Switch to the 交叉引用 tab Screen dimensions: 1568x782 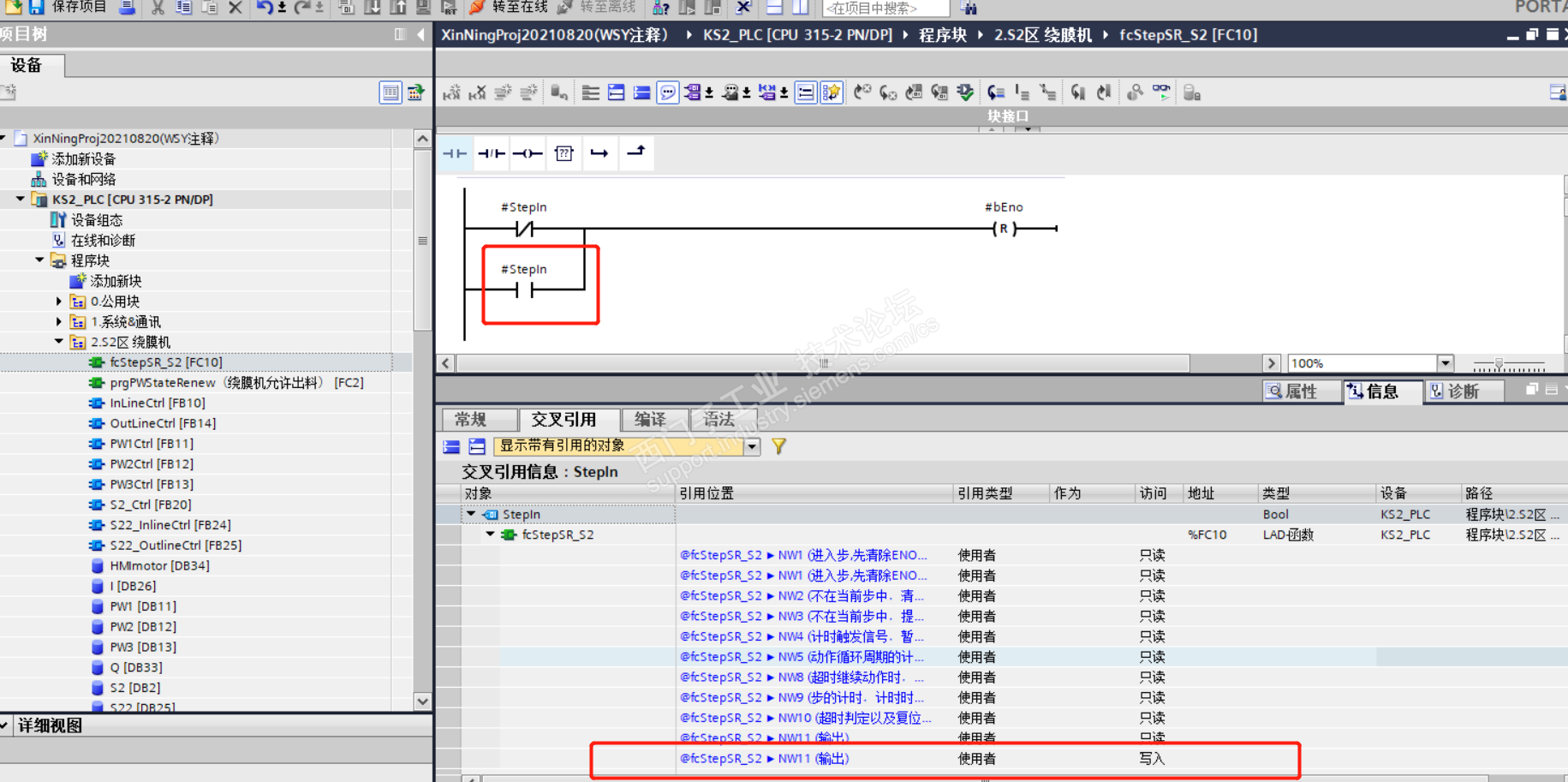(569, 420)
